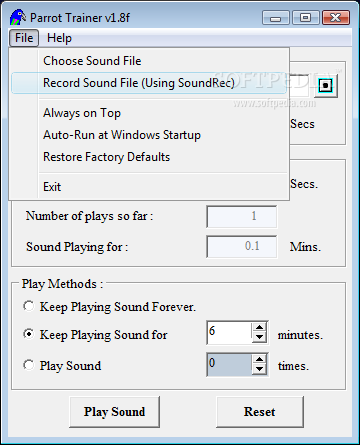Click the 'minutes.' label after the spinner

pyautogui.click(x=300, y=335)
